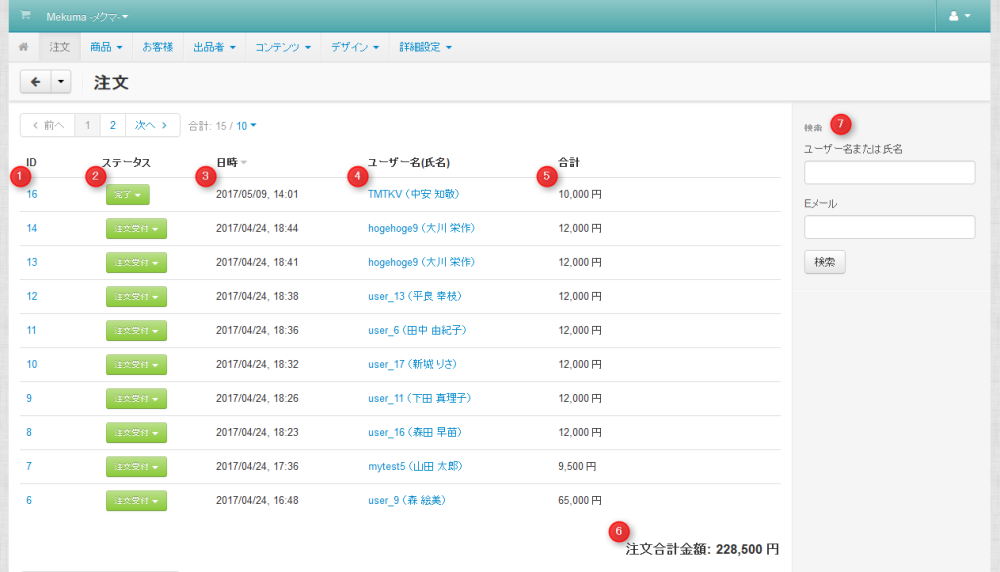This screenshot has width=1000, height=572.
Task: Go to pagination page 2
Action: coord(112,125)
